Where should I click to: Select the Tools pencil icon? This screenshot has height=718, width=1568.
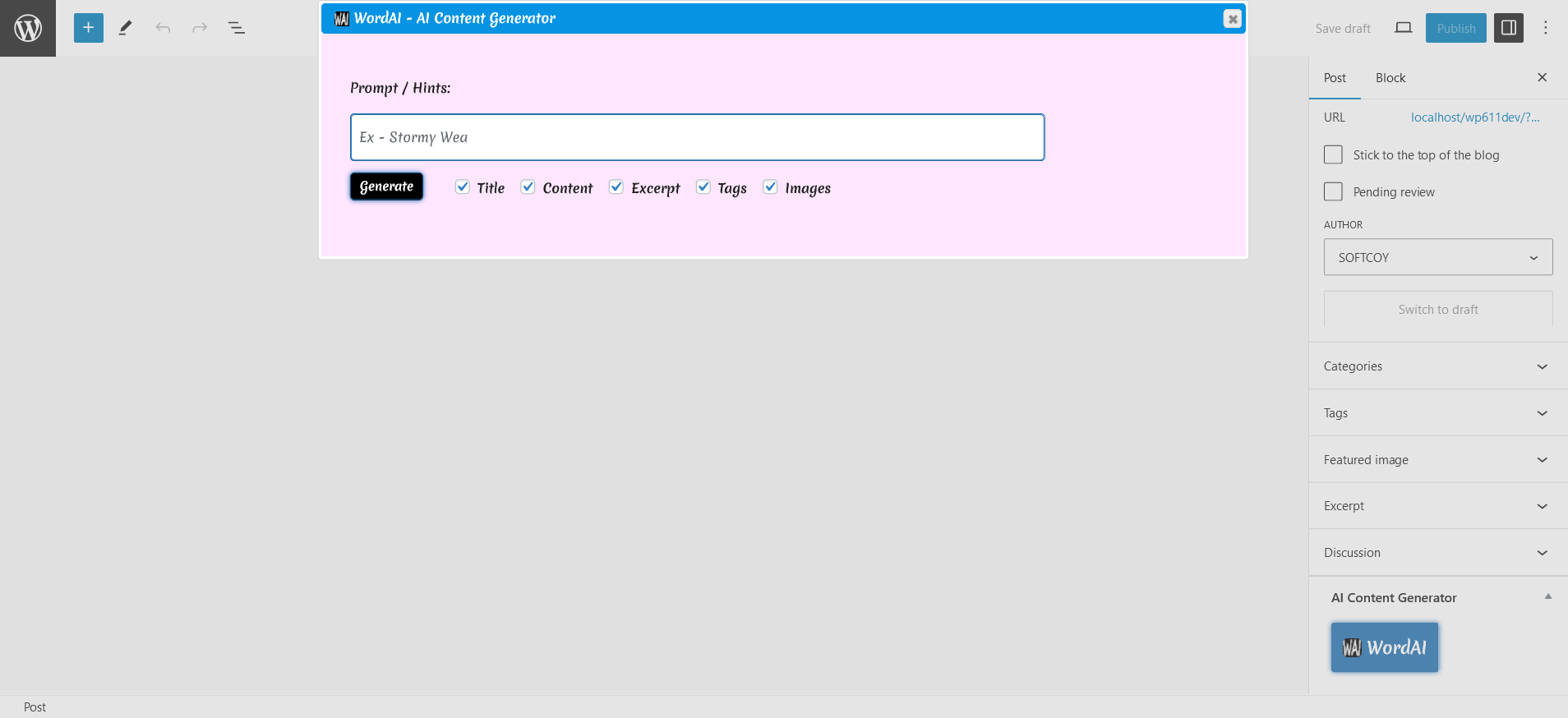click(125, 28)
